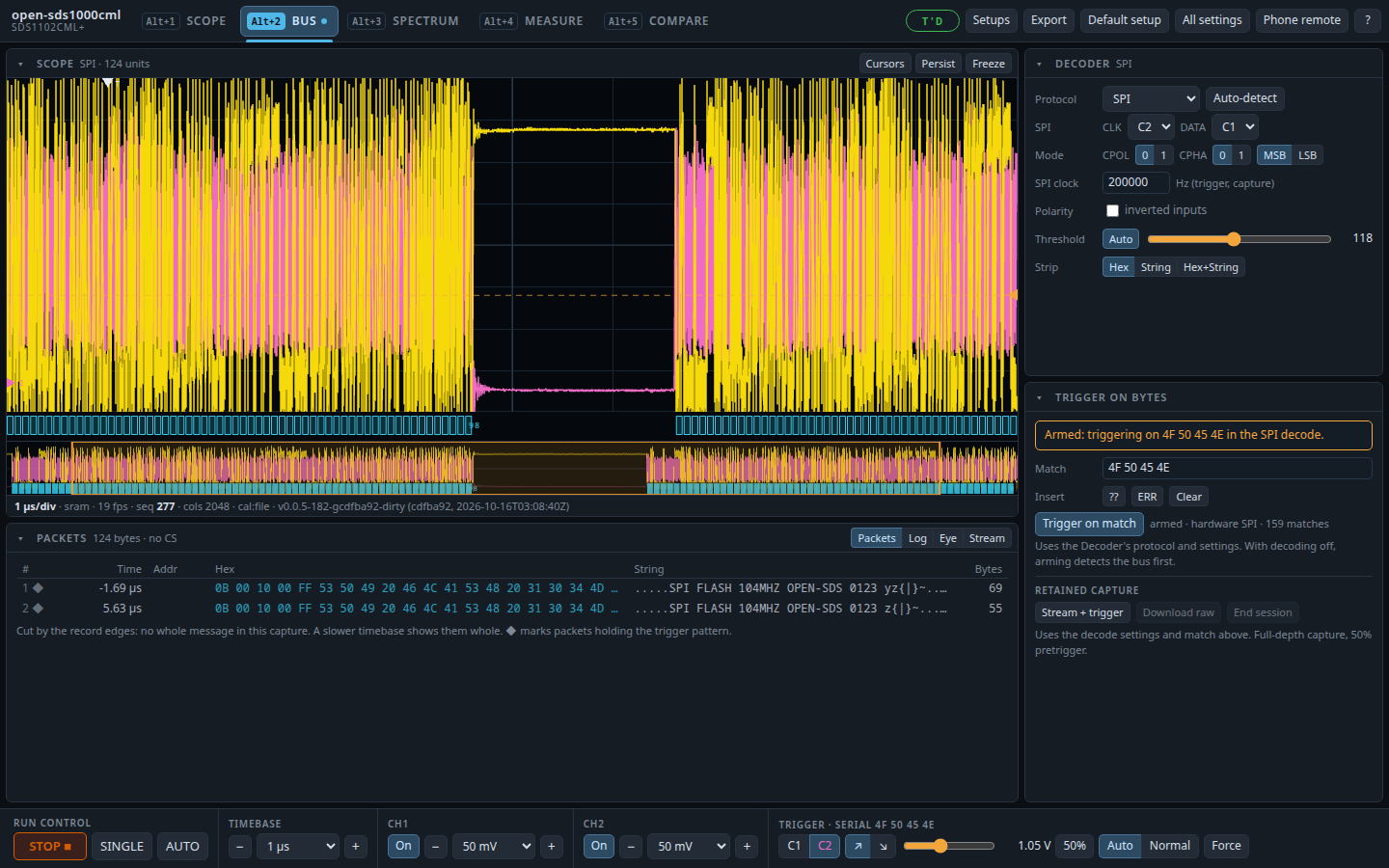Click the Auto-detect protocol button
Image resolution: width=1389 pixels, height=868 pixels.
coord(1244,98)
